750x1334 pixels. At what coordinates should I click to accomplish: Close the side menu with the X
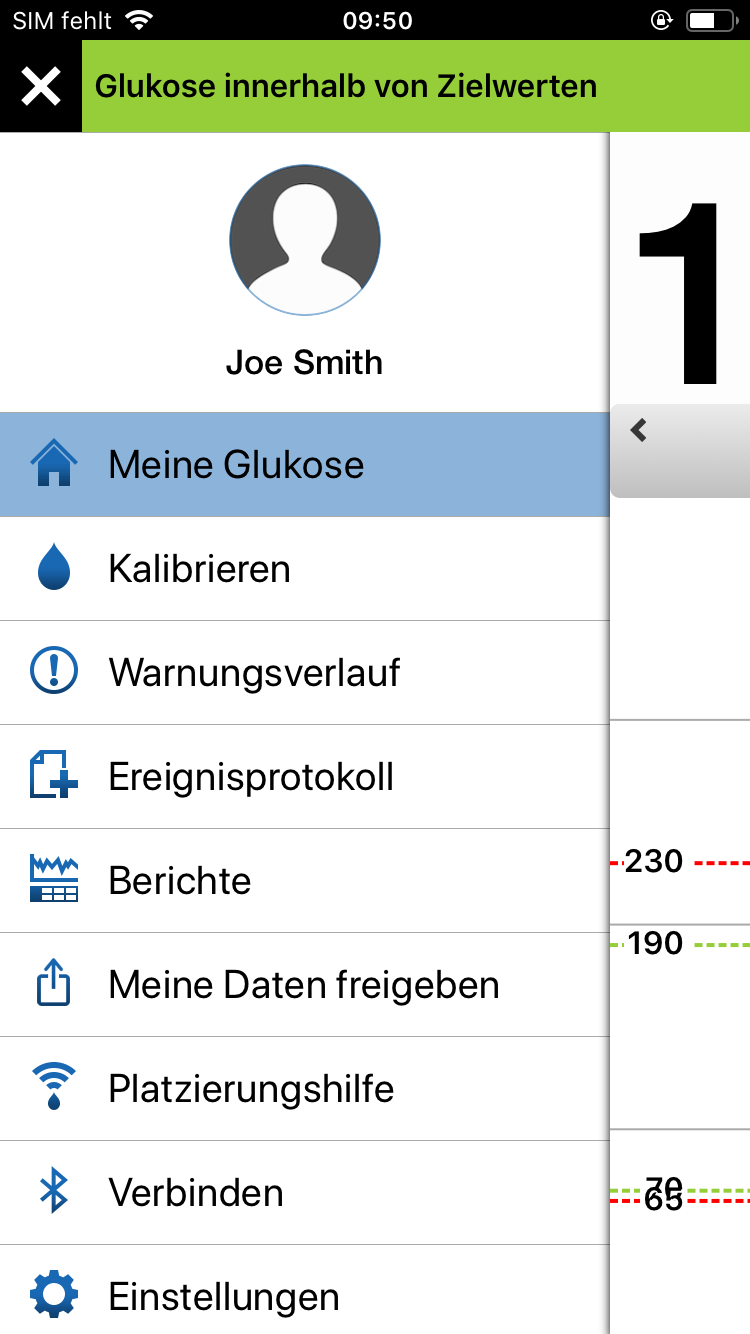[41, 87]
